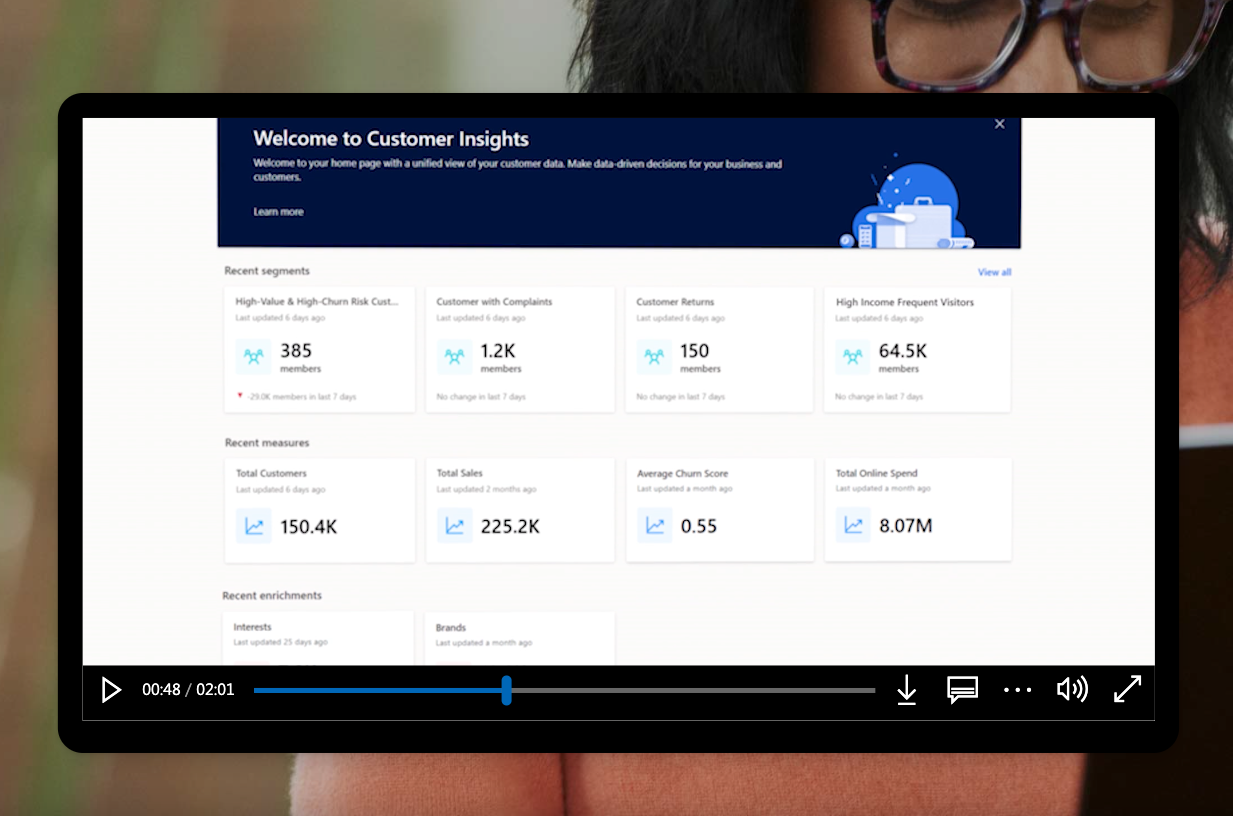Screen dimensions: 1233x816
Task: Click chart icon beside 0.55
Action: [655, 526]
